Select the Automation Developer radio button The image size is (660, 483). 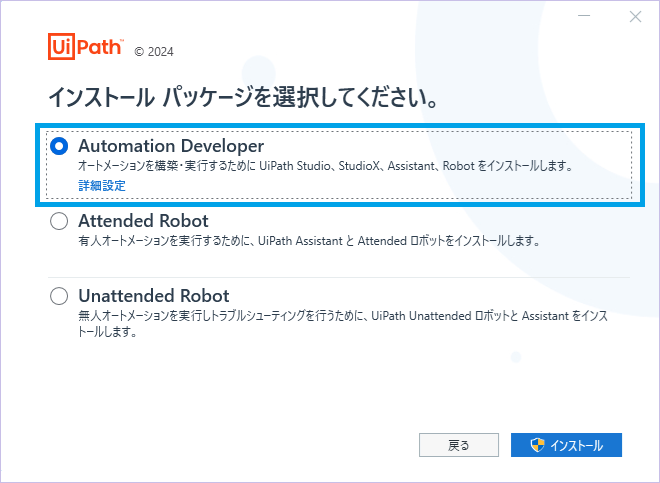point(59,147)
